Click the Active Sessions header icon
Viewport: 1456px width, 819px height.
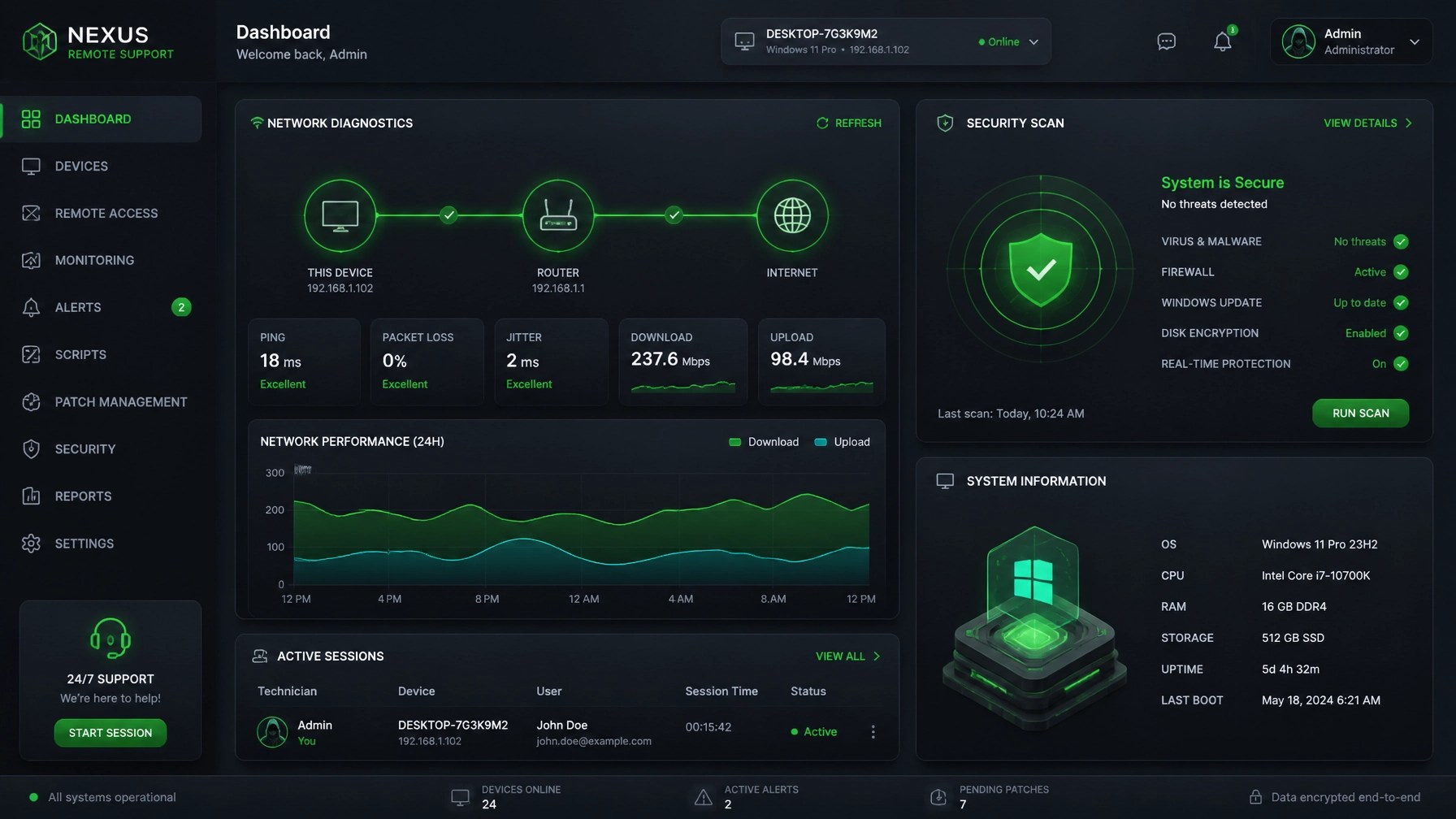260,656
